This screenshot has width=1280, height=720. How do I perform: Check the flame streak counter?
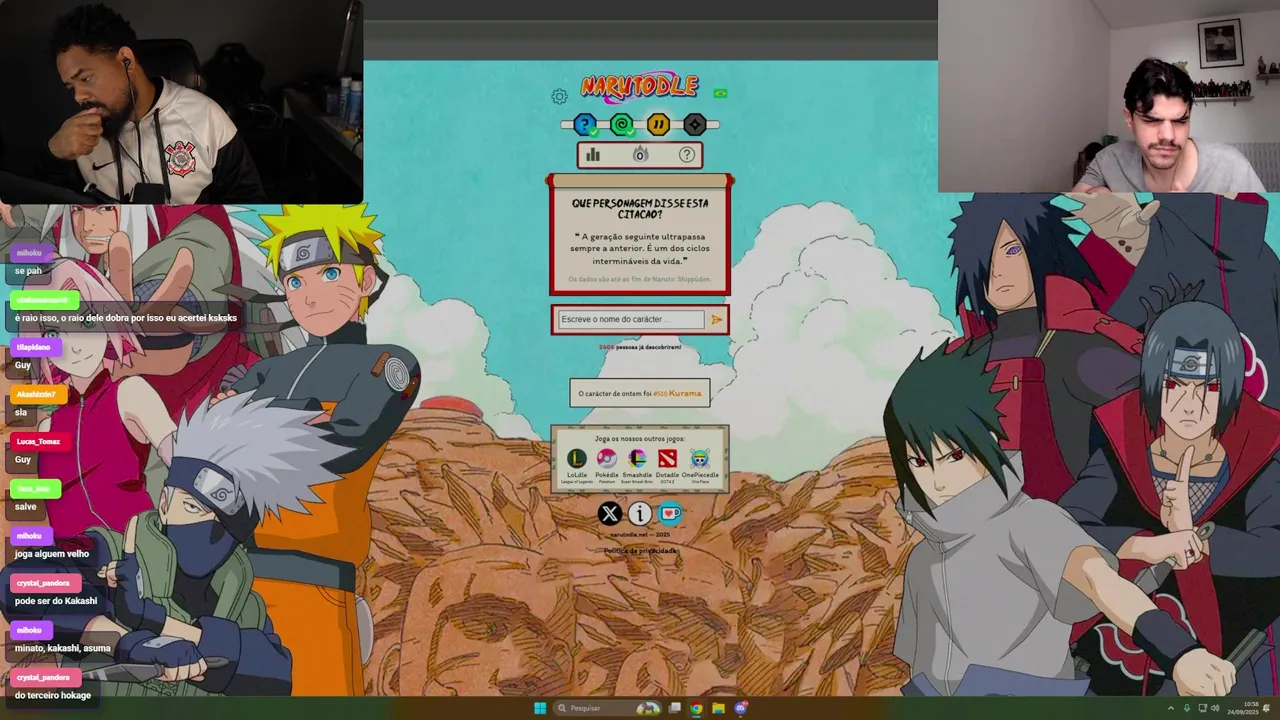(640, 154)
